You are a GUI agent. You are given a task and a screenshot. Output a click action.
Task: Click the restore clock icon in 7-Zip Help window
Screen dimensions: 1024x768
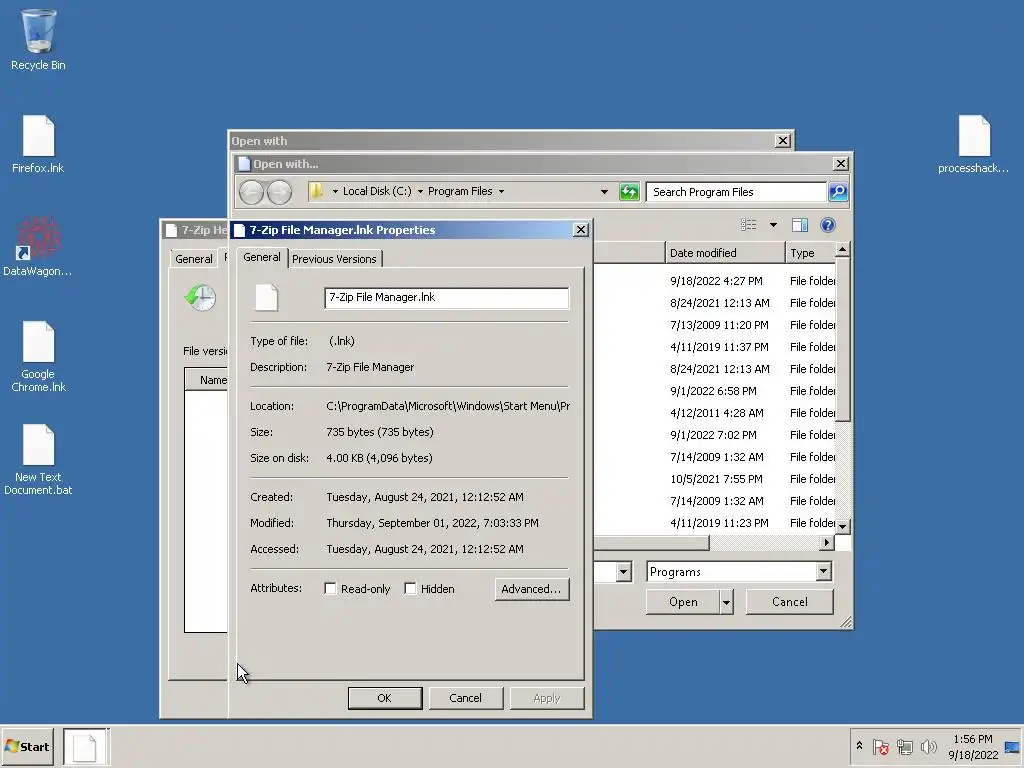(x=200, y=298)
